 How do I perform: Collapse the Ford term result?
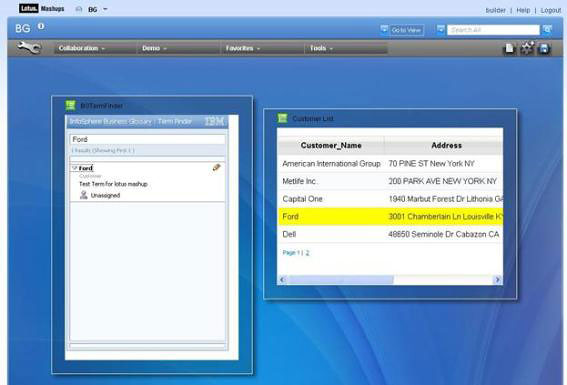[74, 168]
